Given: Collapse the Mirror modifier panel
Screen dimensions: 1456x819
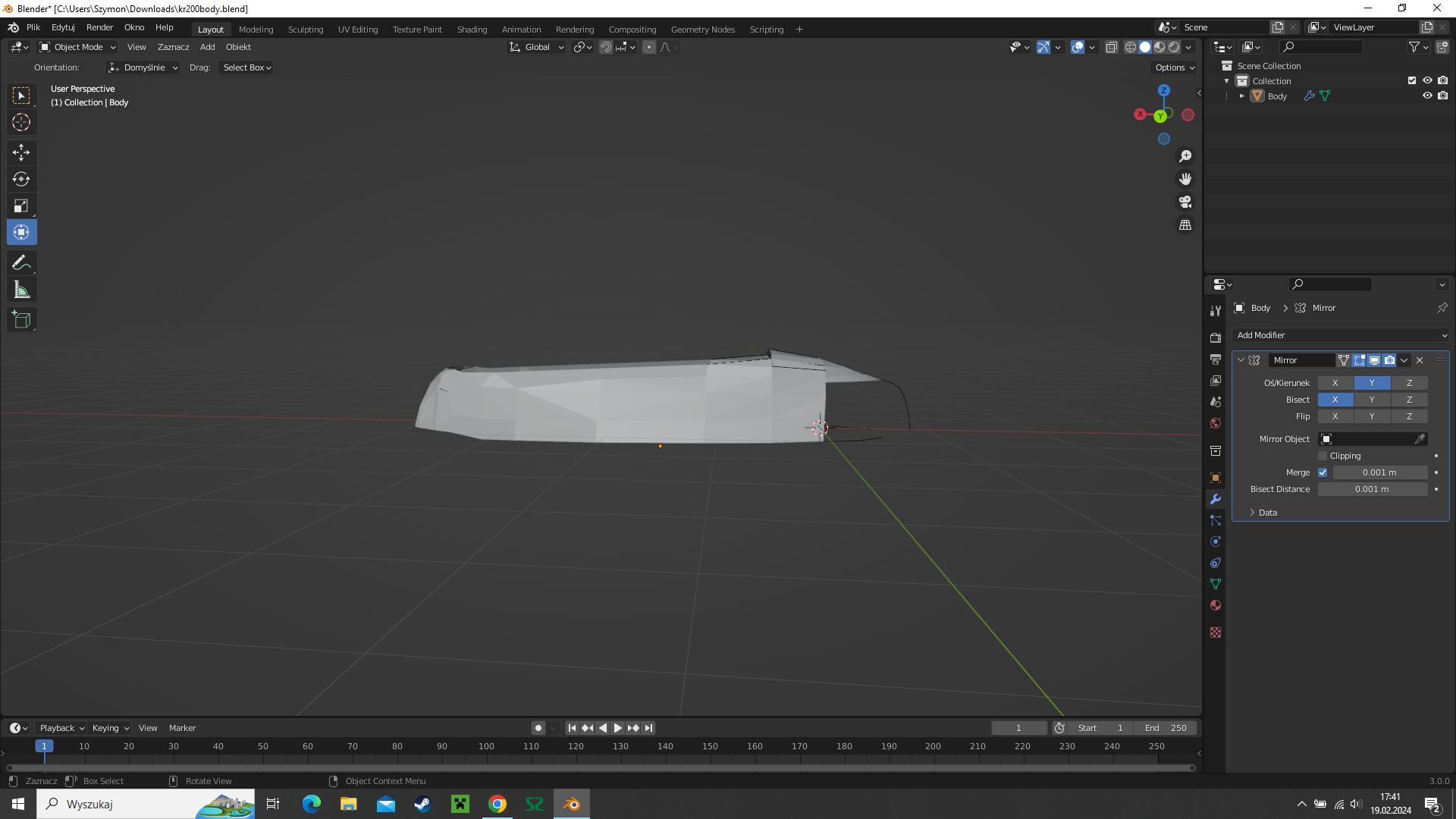Looking at the screenshot, I should [1241, 360].
